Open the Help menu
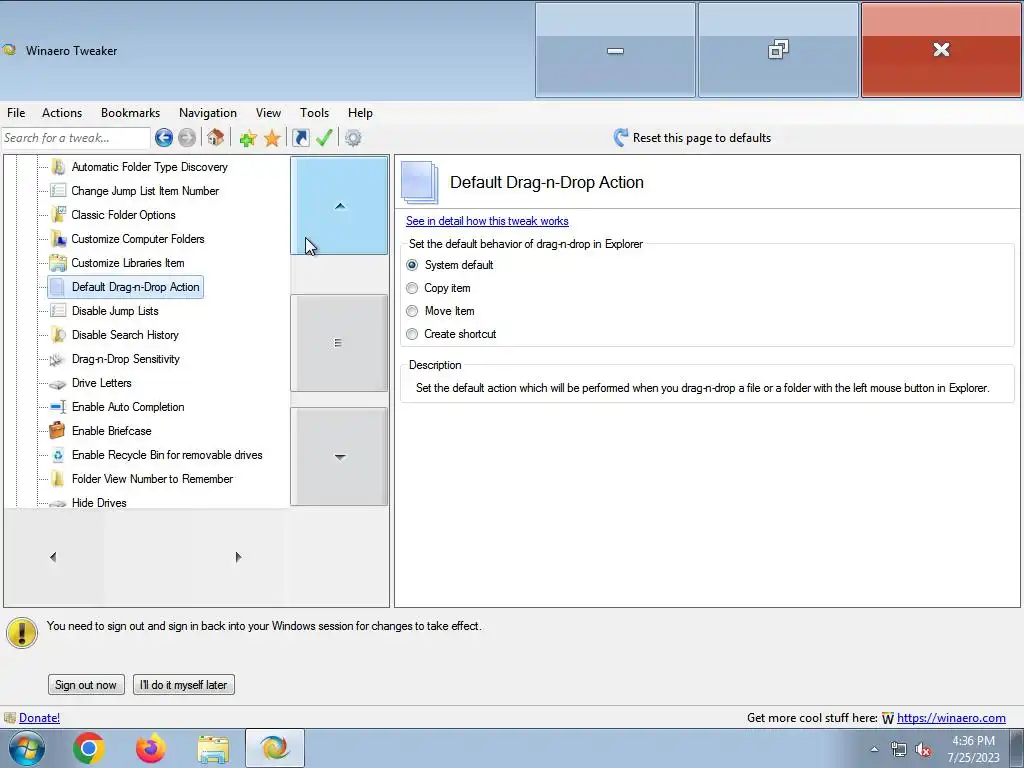The image size is (1024, 768). tap(360, 113)
